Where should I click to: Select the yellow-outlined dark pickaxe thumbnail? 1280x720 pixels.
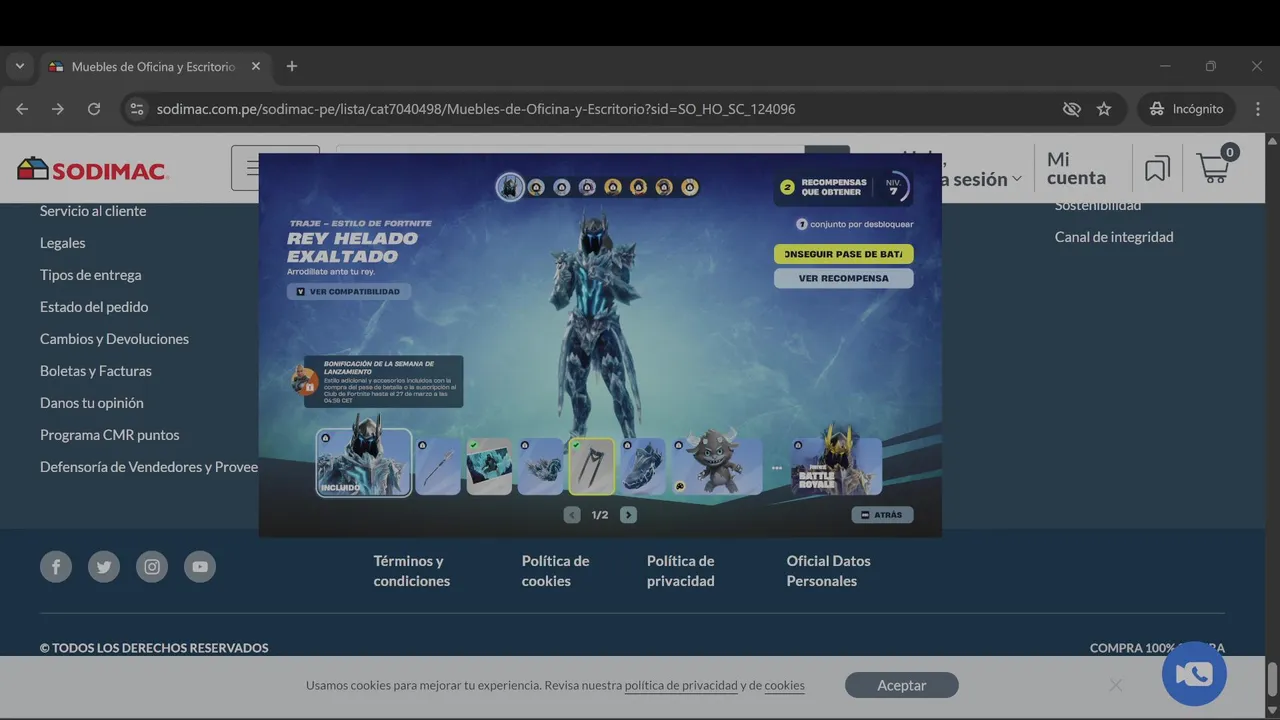591,466
